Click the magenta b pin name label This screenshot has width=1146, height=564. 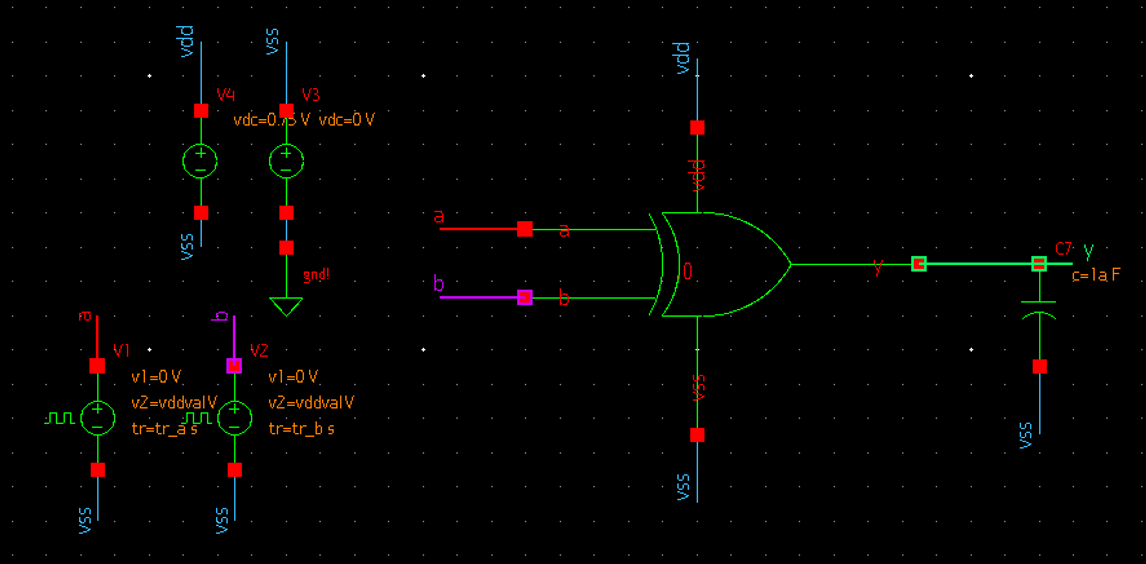click(x=439, y=283)
